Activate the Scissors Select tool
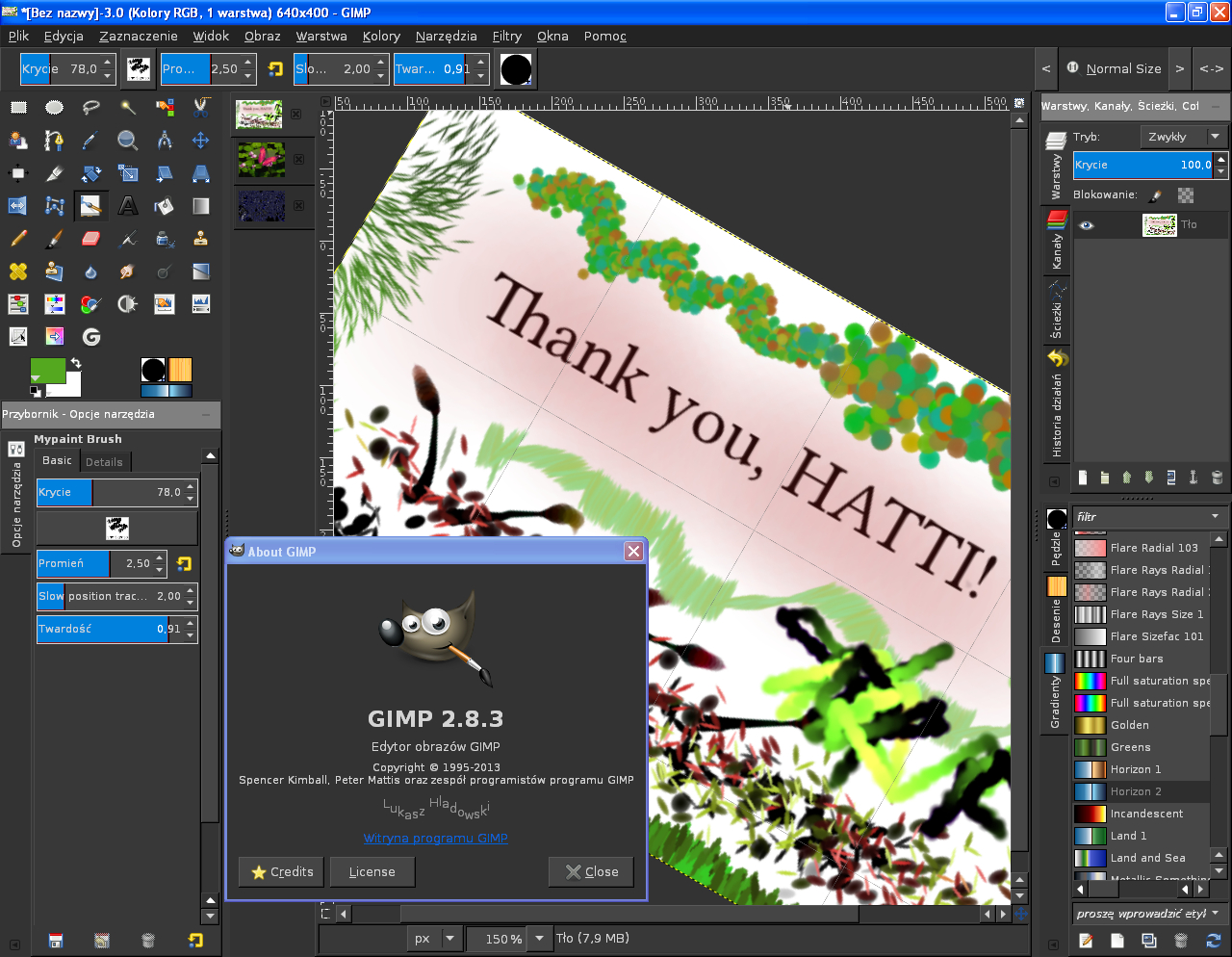This screenshot has width=1232, height=957. pyautogui.click(x=200, y=107)
